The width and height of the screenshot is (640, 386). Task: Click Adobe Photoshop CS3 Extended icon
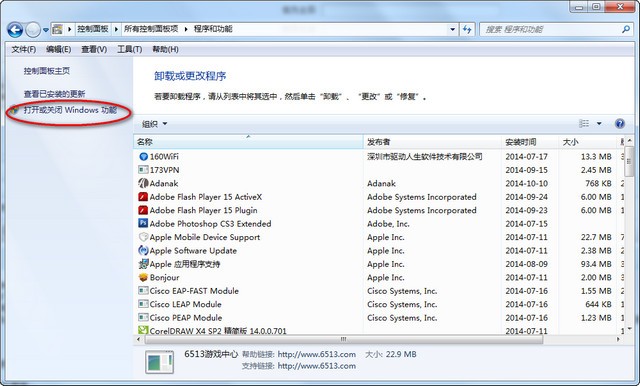(x=143, y=224)
